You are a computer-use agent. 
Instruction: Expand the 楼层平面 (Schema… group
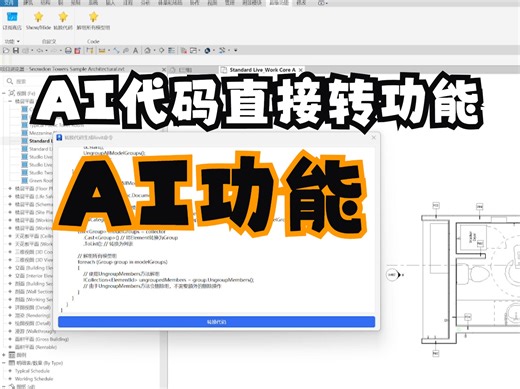pos(10,204)
